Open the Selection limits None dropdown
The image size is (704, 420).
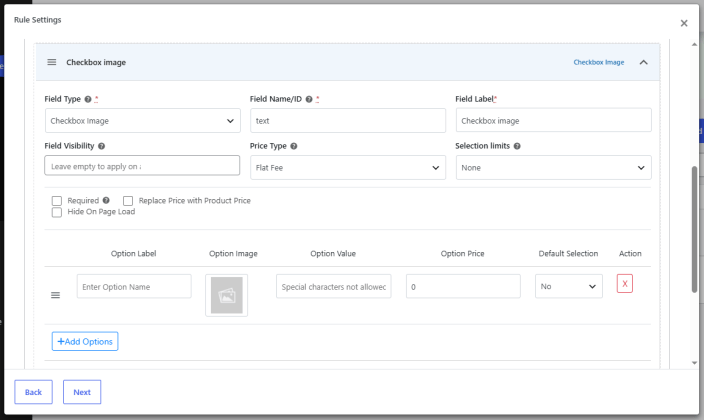coord(554,168)
